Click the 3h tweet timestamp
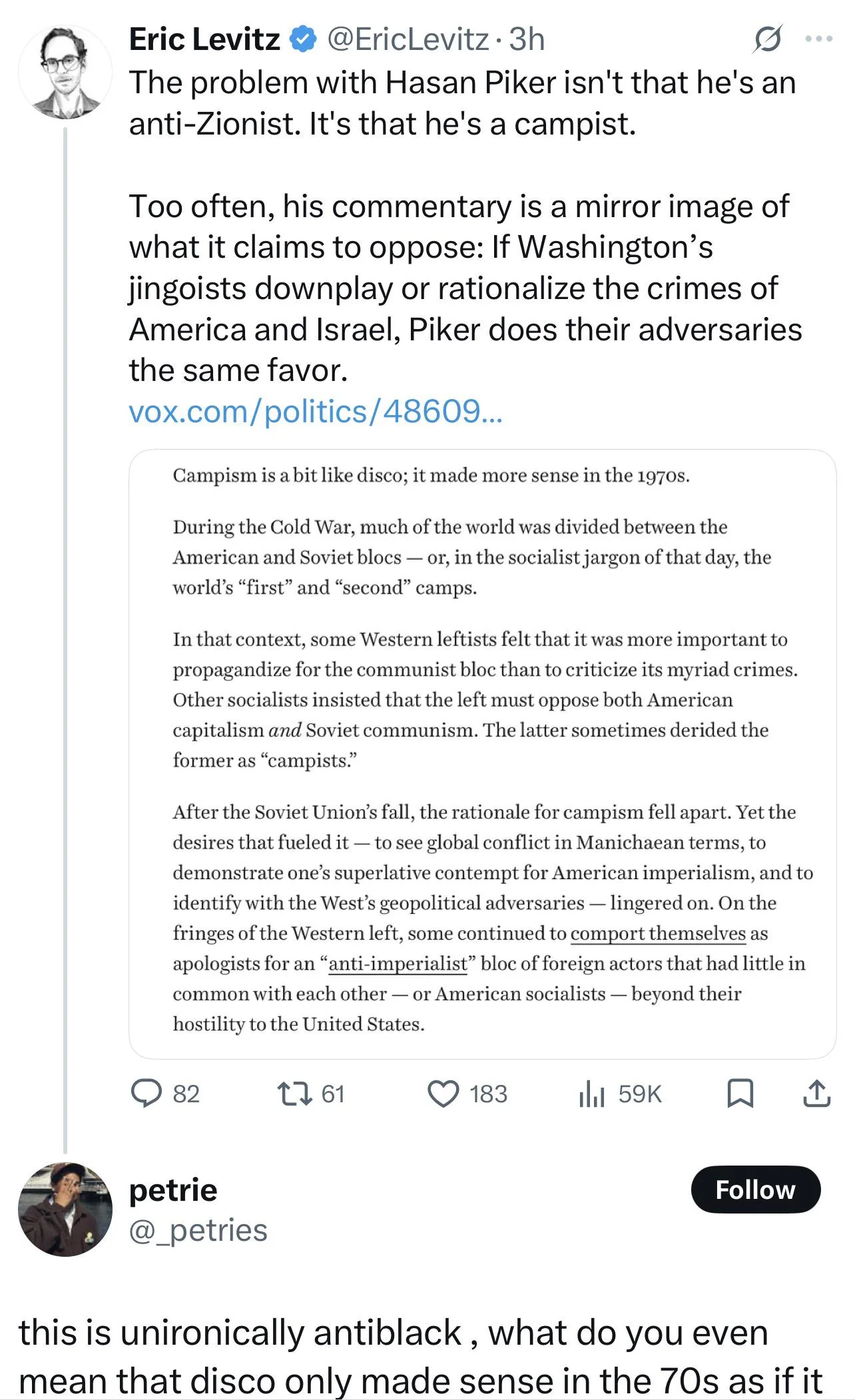Image resolution: width=855 pixels, height=1400 pixels. coord(527,40)
